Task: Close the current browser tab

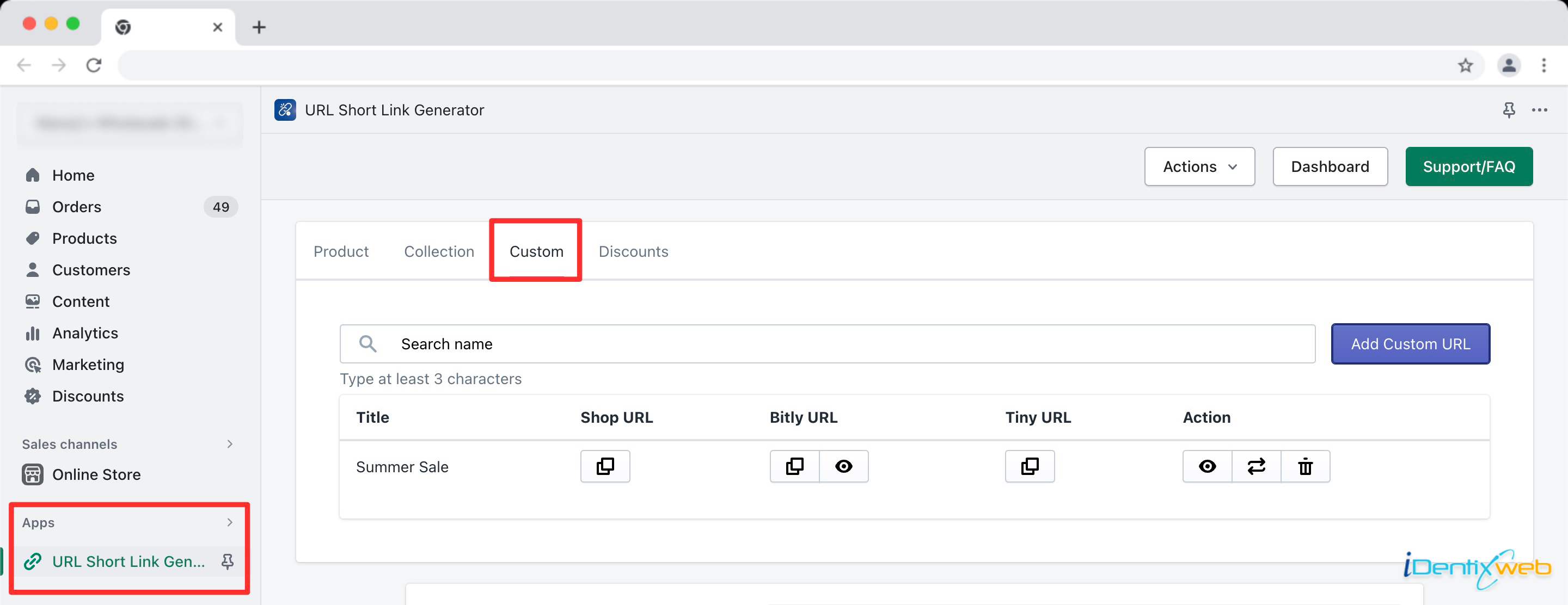Action: (217, 27)
